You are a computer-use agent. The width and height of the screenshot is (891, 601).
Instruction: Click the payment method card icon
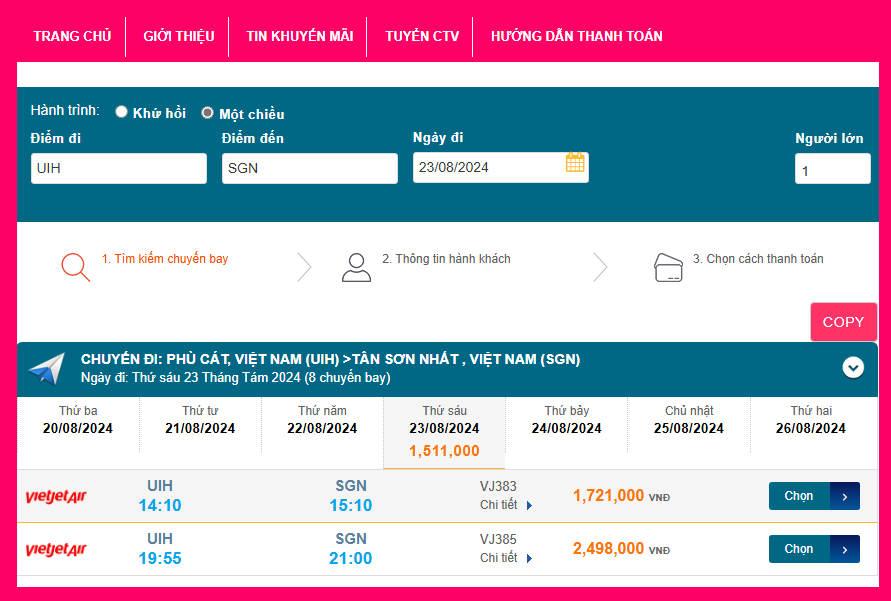pos(668,267)
